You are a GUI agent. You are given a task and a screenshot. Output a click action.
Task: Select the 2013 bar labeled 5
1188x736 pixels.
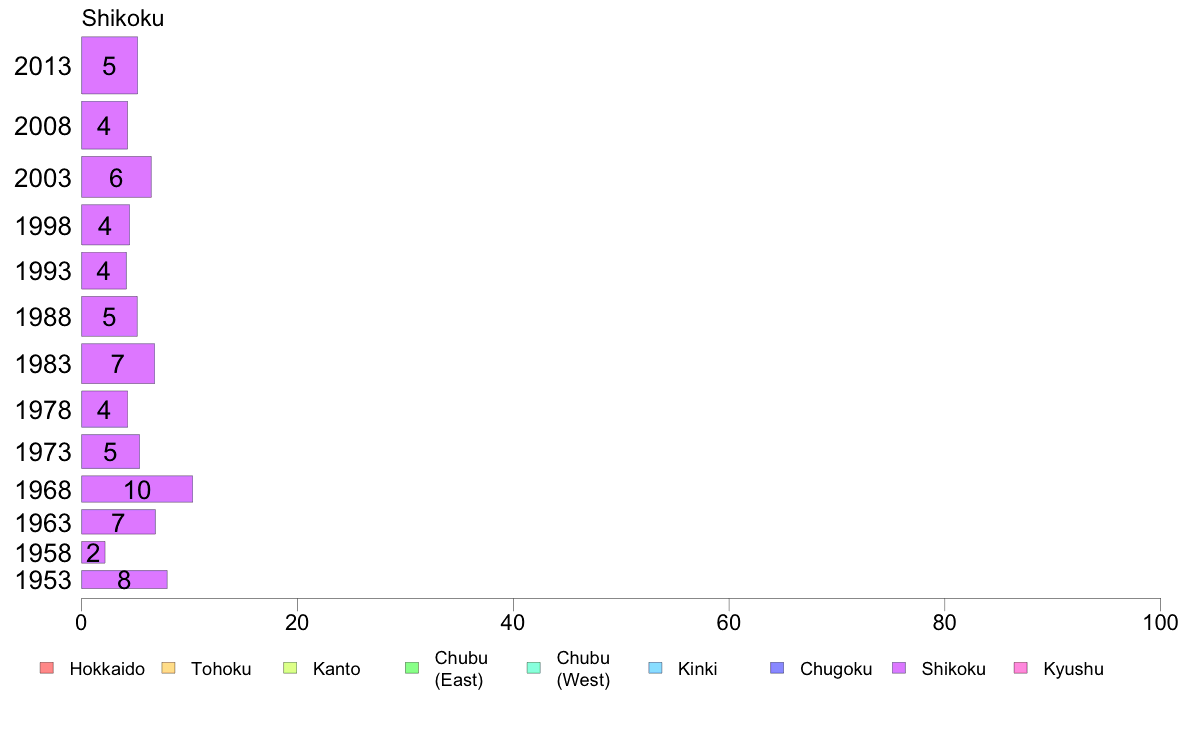(x=110, y=65)
